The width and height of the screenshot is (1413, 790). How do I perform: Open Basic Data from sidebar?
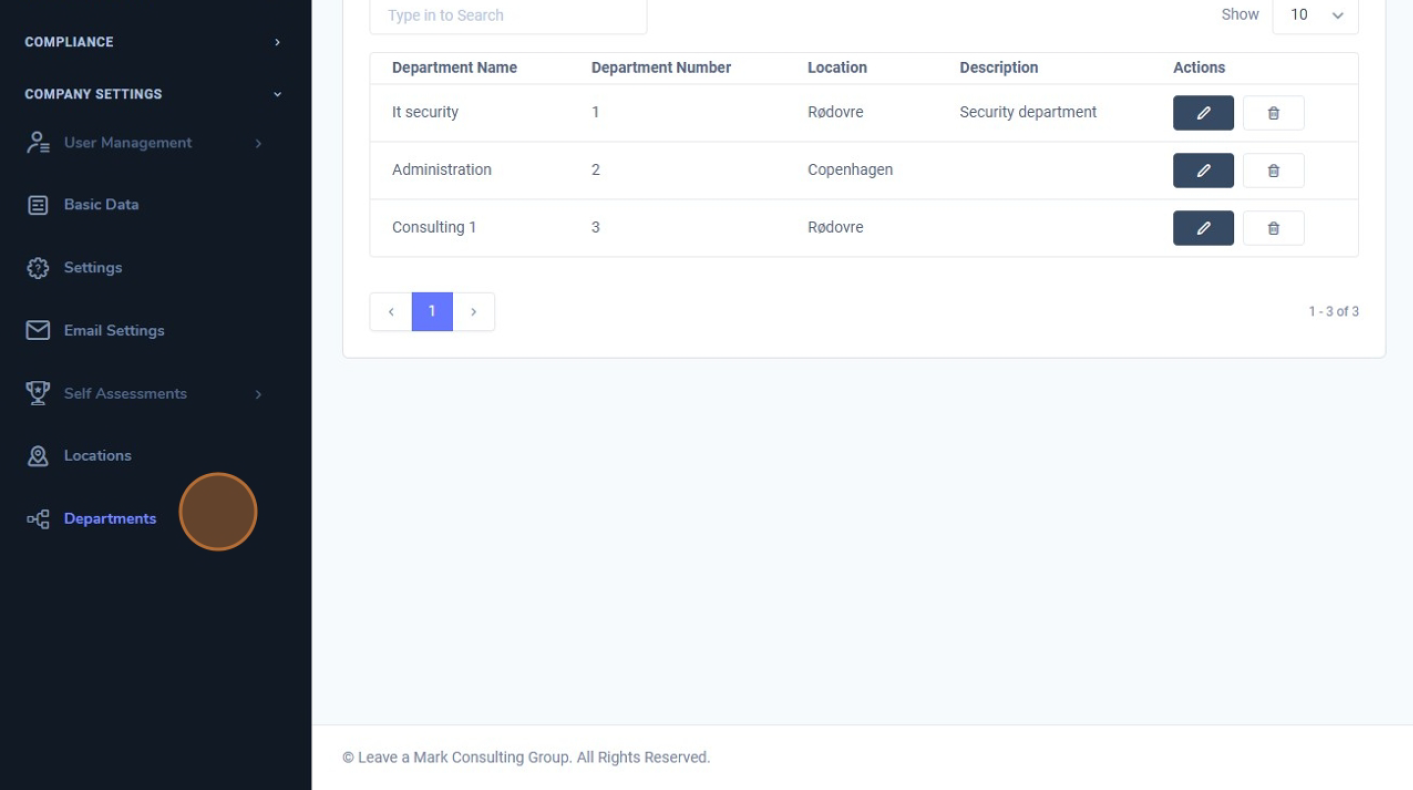pyautogui.click(x=101, y=205)
